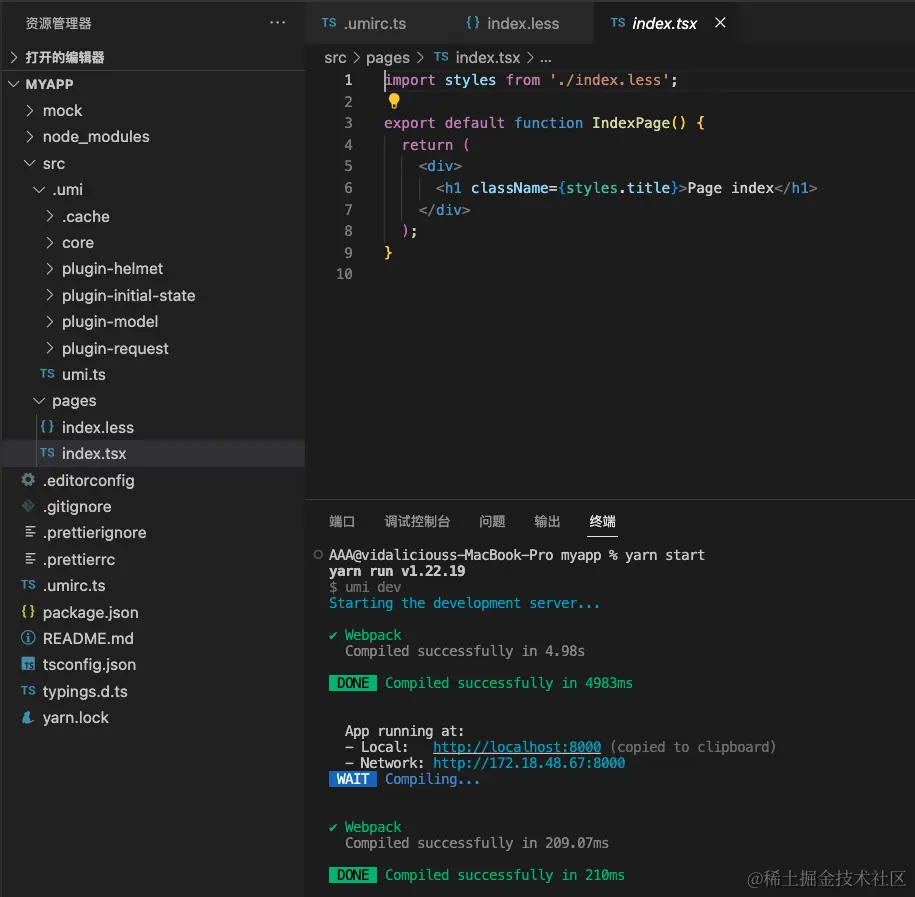The image size is (915, 897).
Task: Open umi.ts in the file tree
Action: (x=83, y=375)
